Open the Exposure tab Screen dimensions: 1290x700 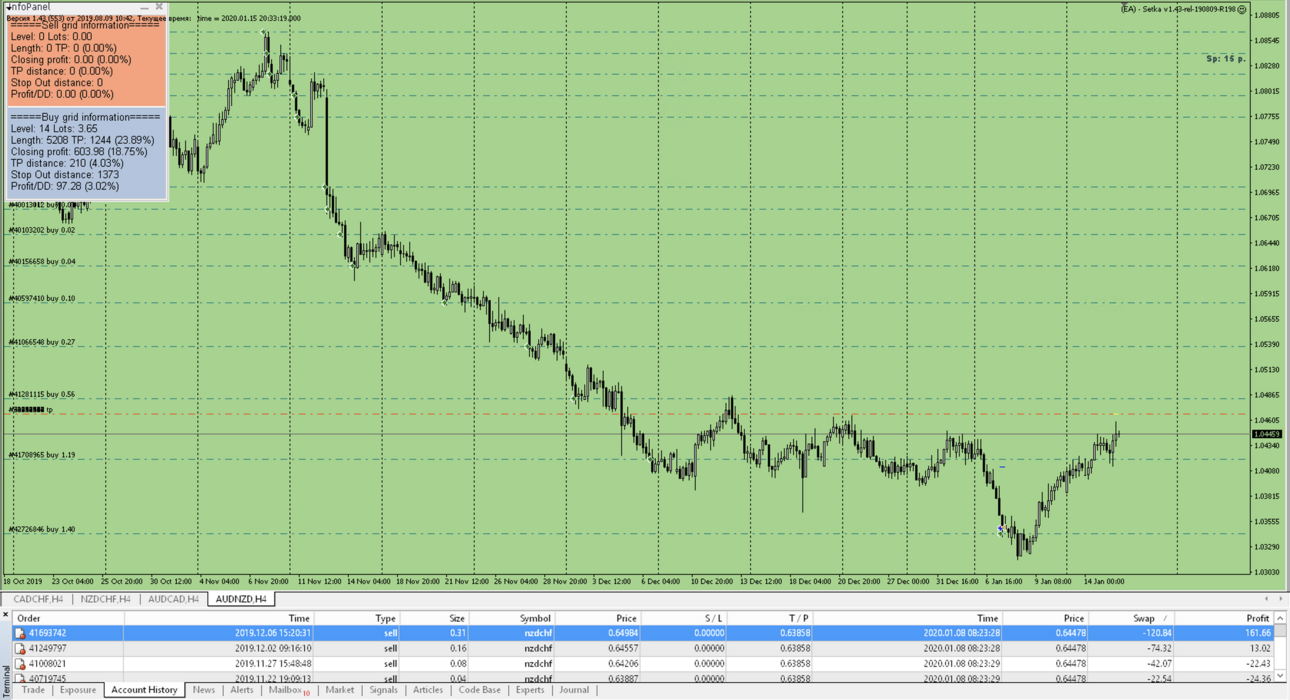[x=78, y=690]
